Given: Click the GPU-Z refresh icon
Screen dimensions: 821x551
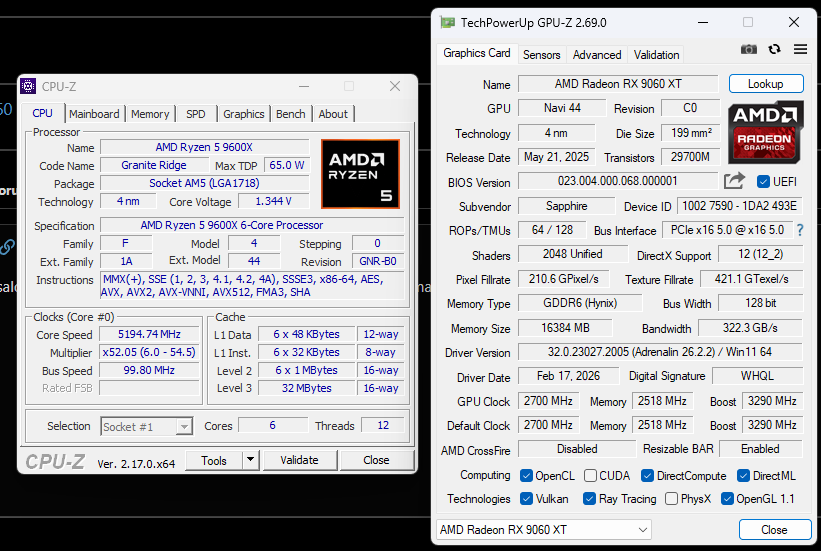Looking at the screenshot, I should pos(774,49).
